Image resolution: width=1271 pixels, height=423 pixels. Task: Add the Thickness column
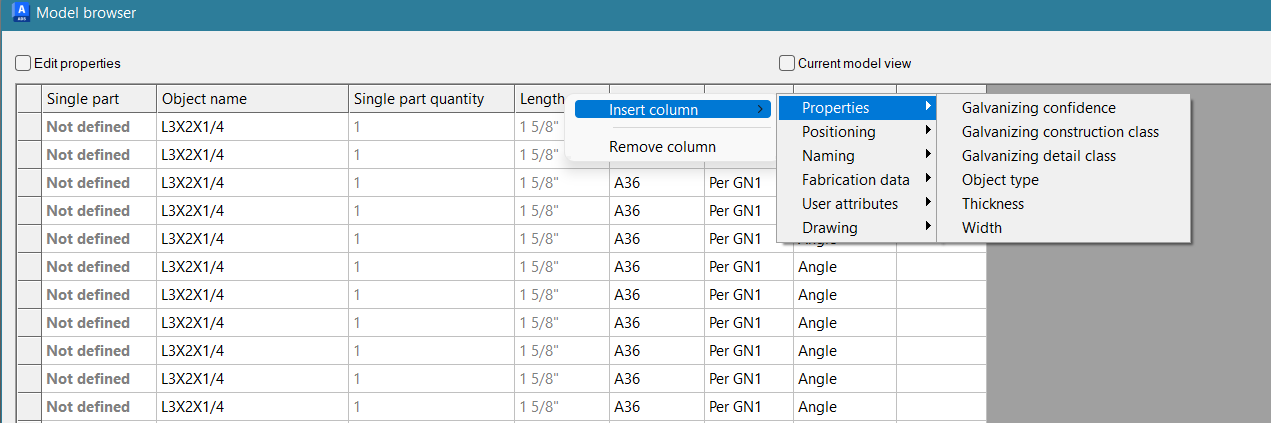tap(993, 204)
